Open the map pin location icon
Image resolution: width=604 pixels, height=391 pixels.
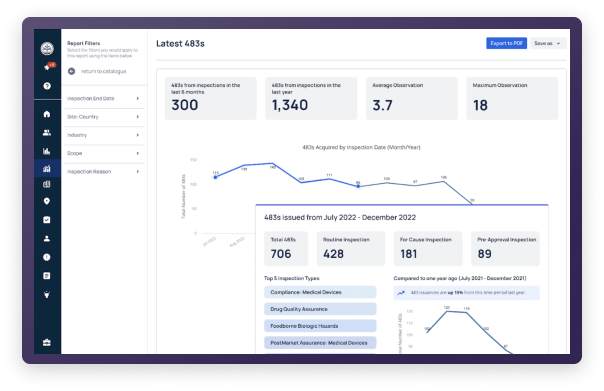tap(47, 201)
